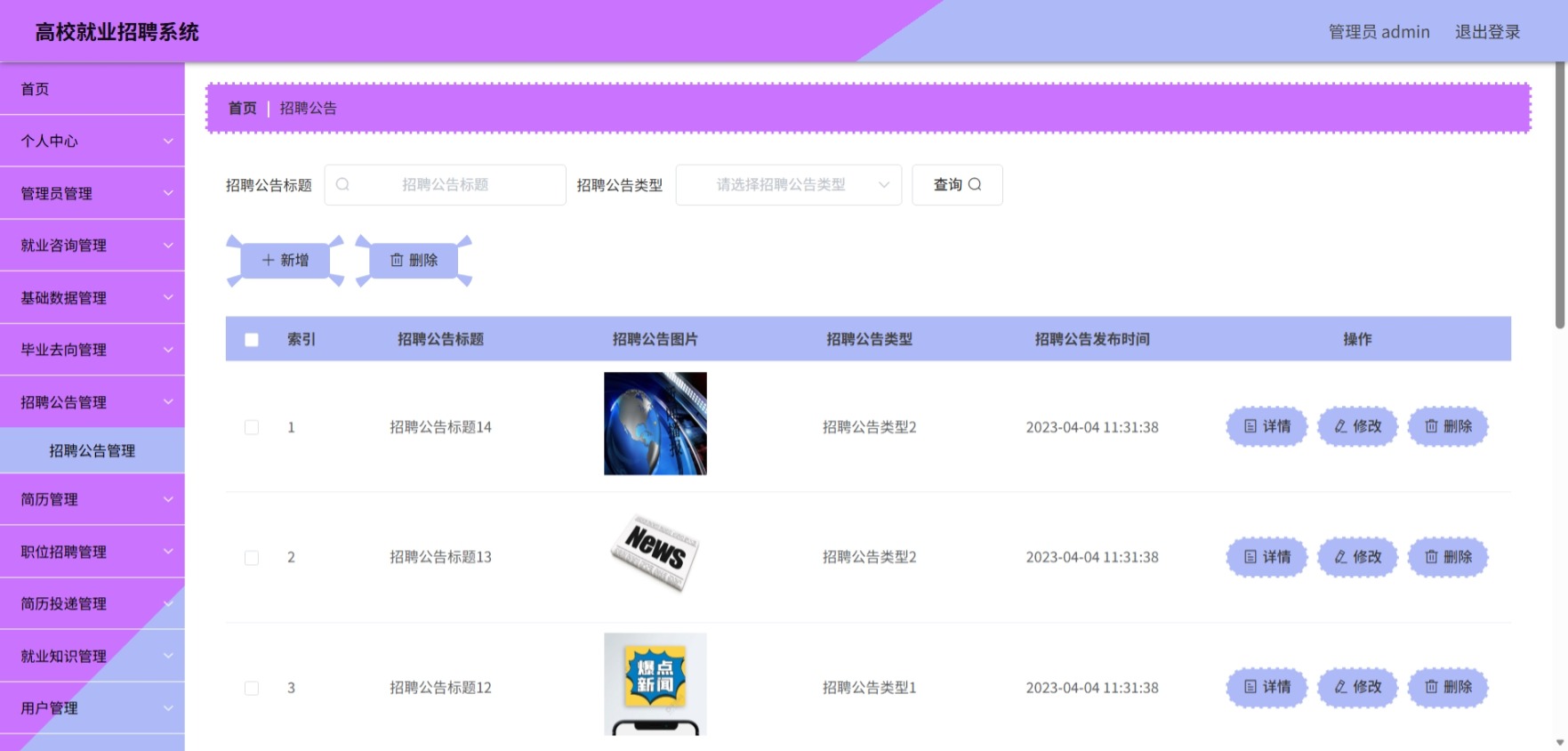The width and height of the screenshot is (1568, 751).
Task: Click the trash icon on the toolbar 删除 button
Action: coord(397,260)
